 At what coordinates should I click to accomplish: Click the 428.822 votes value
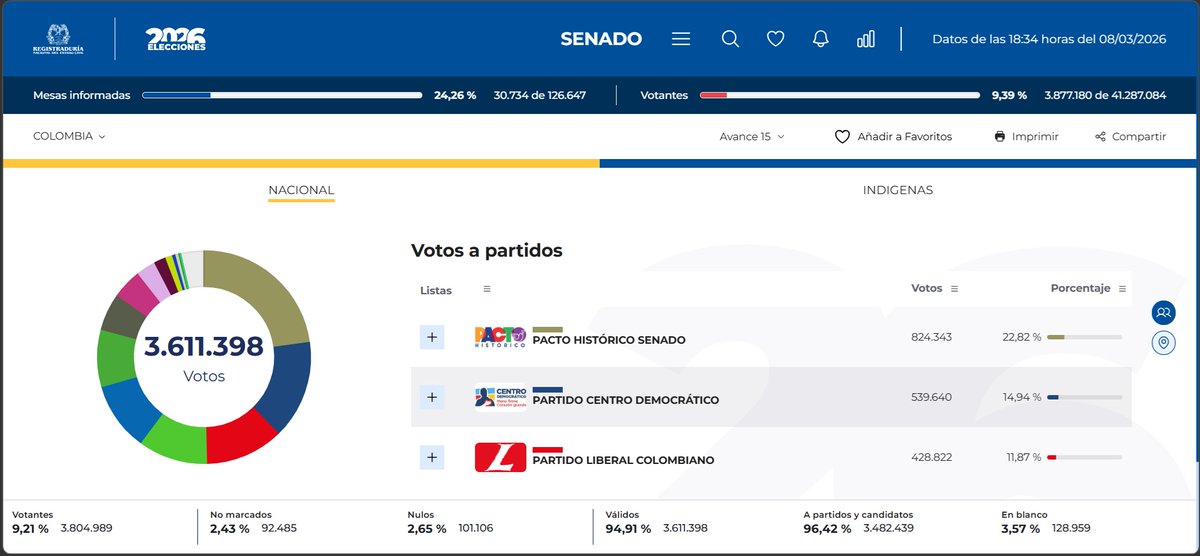(932, 457)
